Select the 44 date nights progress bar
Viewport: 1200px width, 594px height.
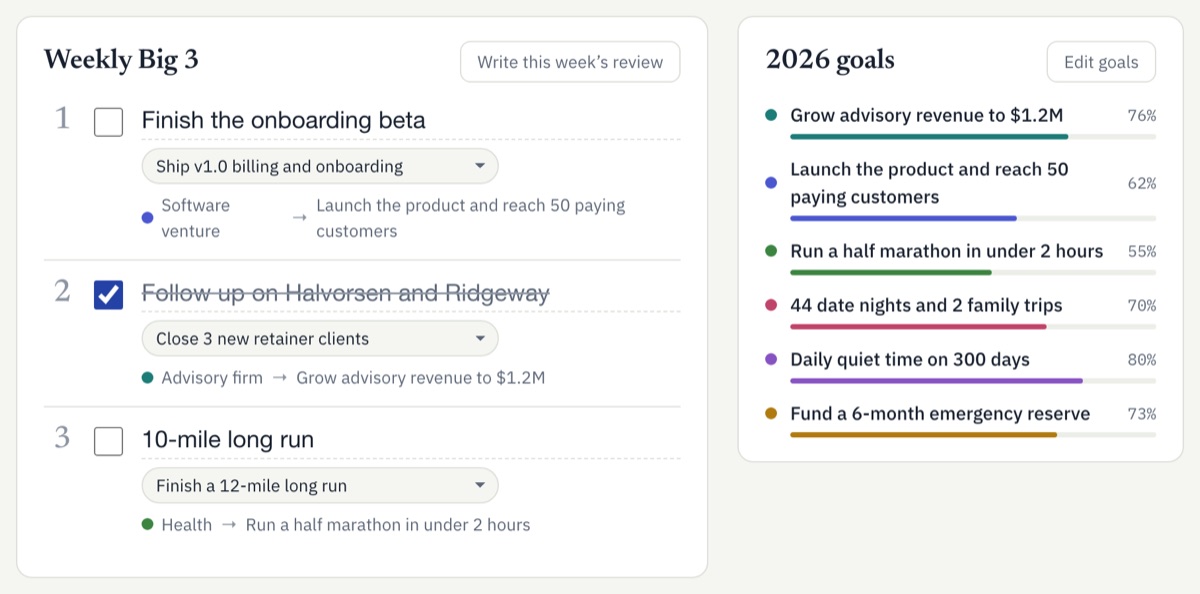[x=973, y=326]
